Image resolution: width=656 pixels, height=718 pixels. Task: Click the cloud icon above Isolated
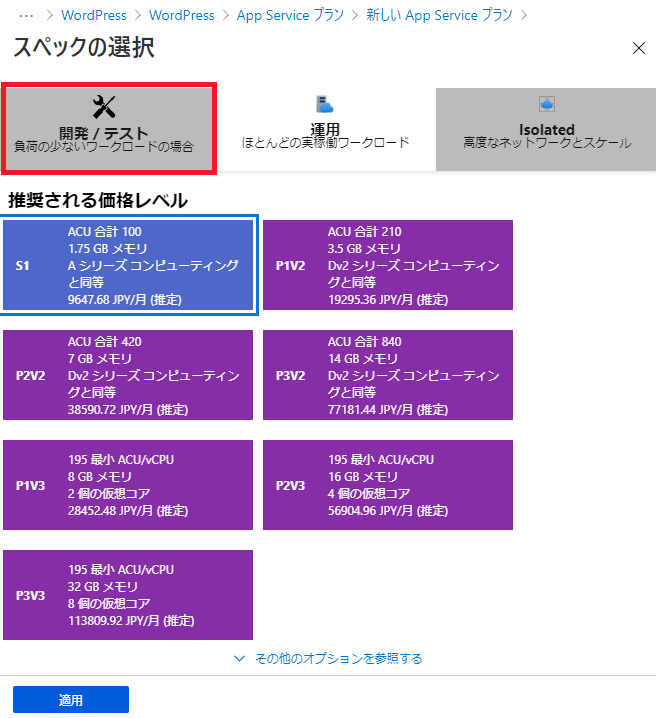[546, 104]
